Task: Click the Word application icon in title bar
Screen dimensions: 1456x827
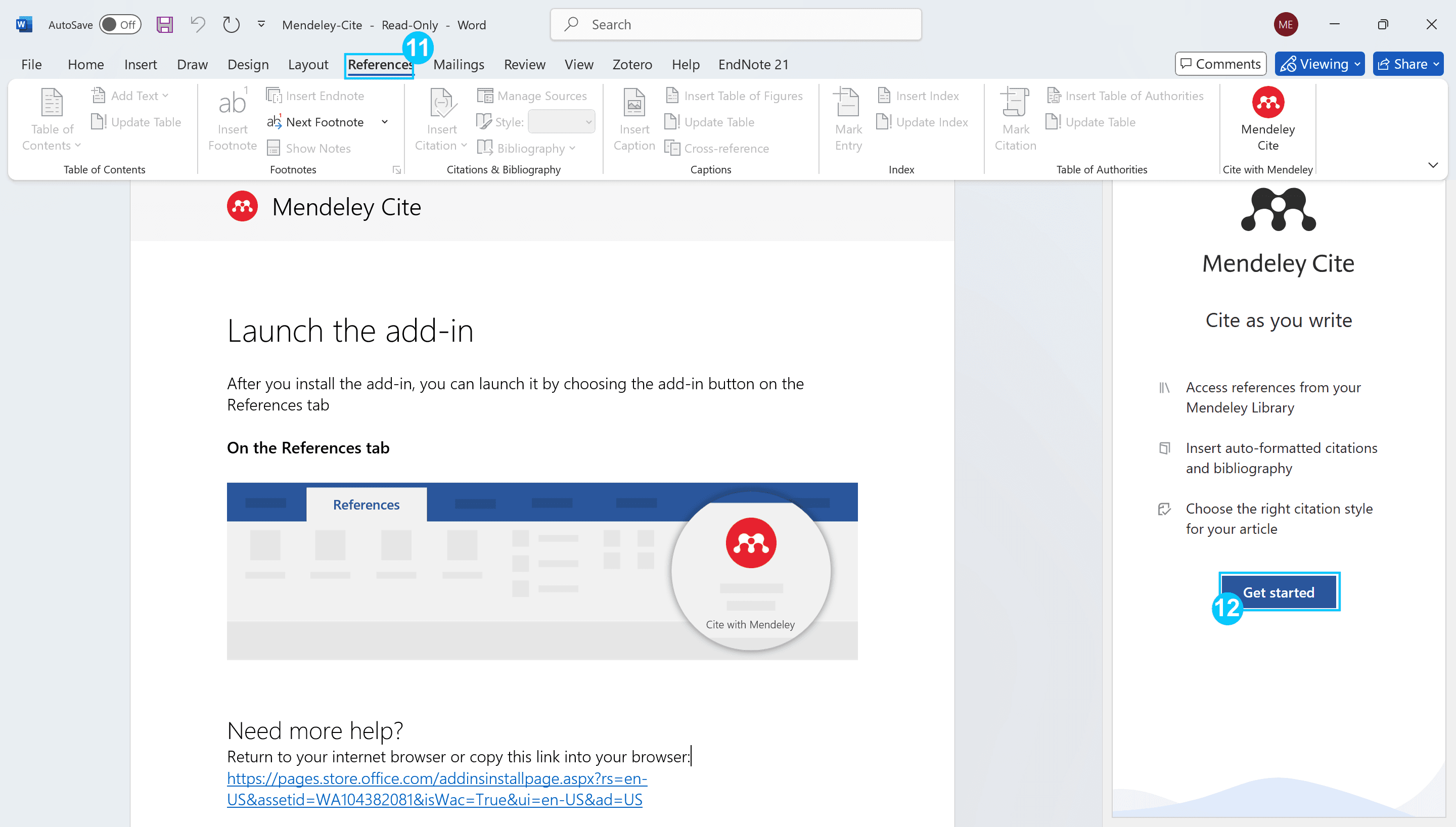Action: (x=24, y=24)
